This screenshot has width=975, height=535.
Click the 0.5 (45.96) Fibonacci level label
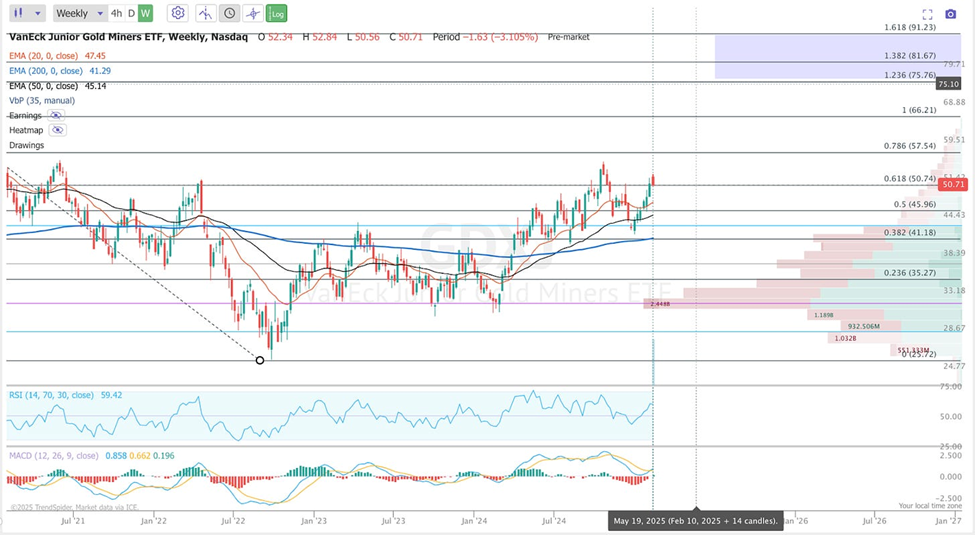915,204
